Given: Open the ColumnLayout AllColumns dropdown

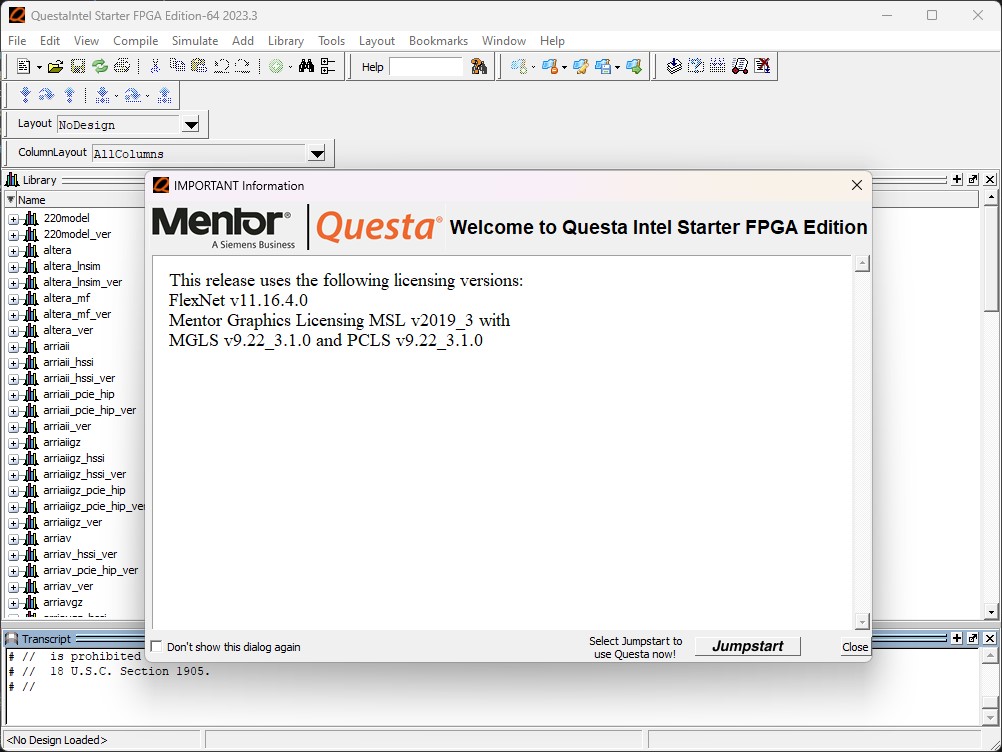Looking at the screenshot, I should coord(316,153).
